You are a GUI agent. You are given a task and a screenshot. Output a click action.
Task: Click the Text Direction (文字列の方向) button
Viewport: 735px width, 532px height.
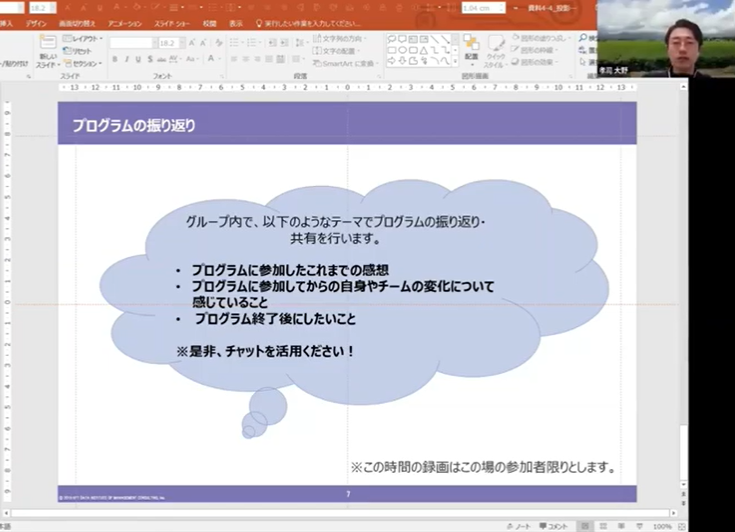pos(342,39)
